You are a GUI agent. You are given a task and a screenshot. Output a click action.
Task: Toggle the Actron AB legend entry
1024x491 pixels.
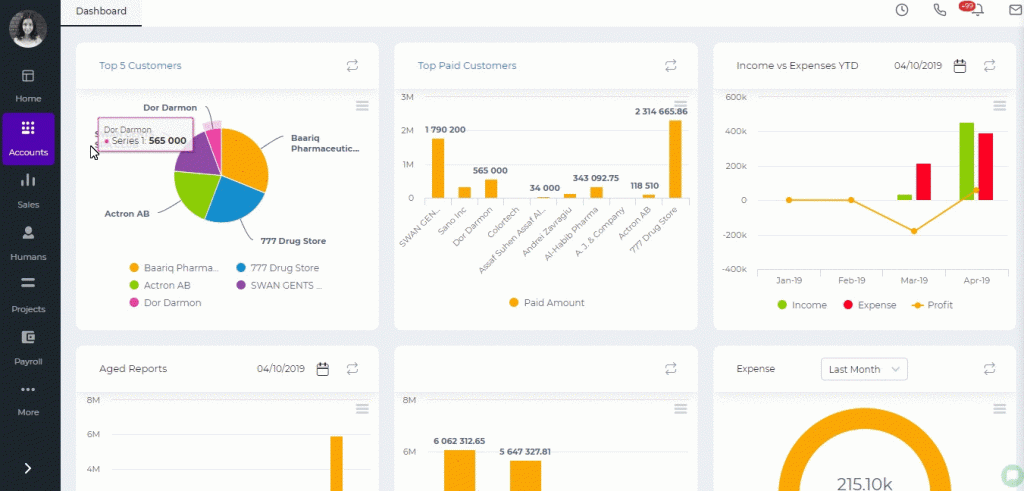[160, 285]
